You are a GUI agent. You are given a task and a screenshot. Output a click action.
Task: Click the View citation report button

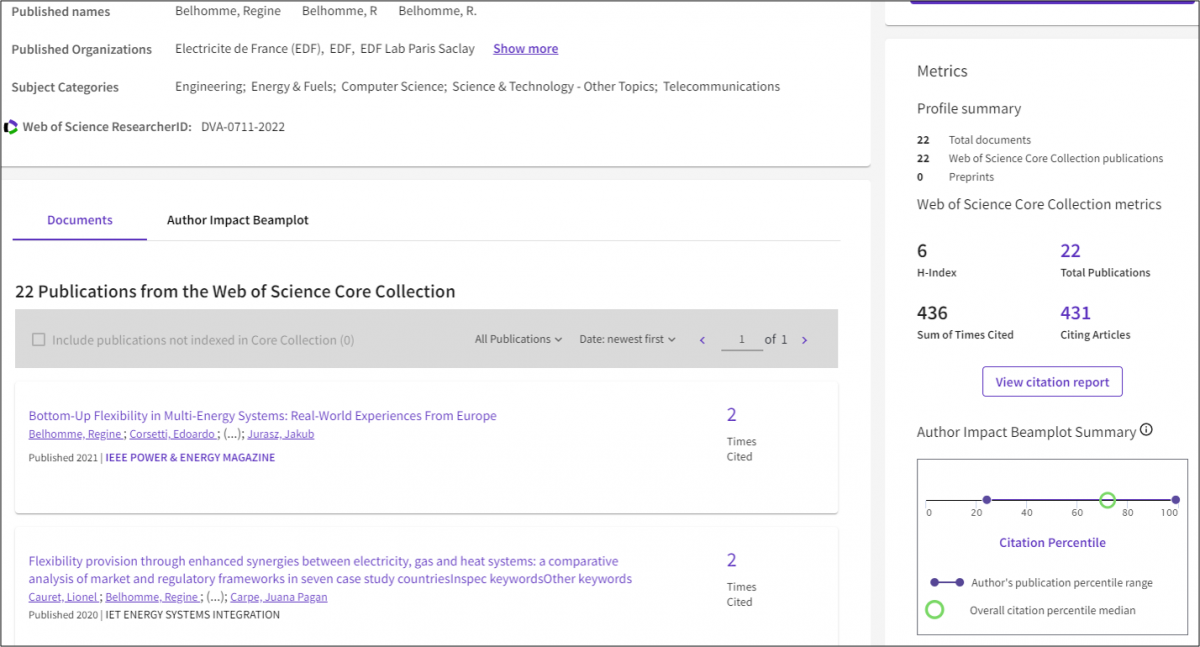(x=1053, y=382)
